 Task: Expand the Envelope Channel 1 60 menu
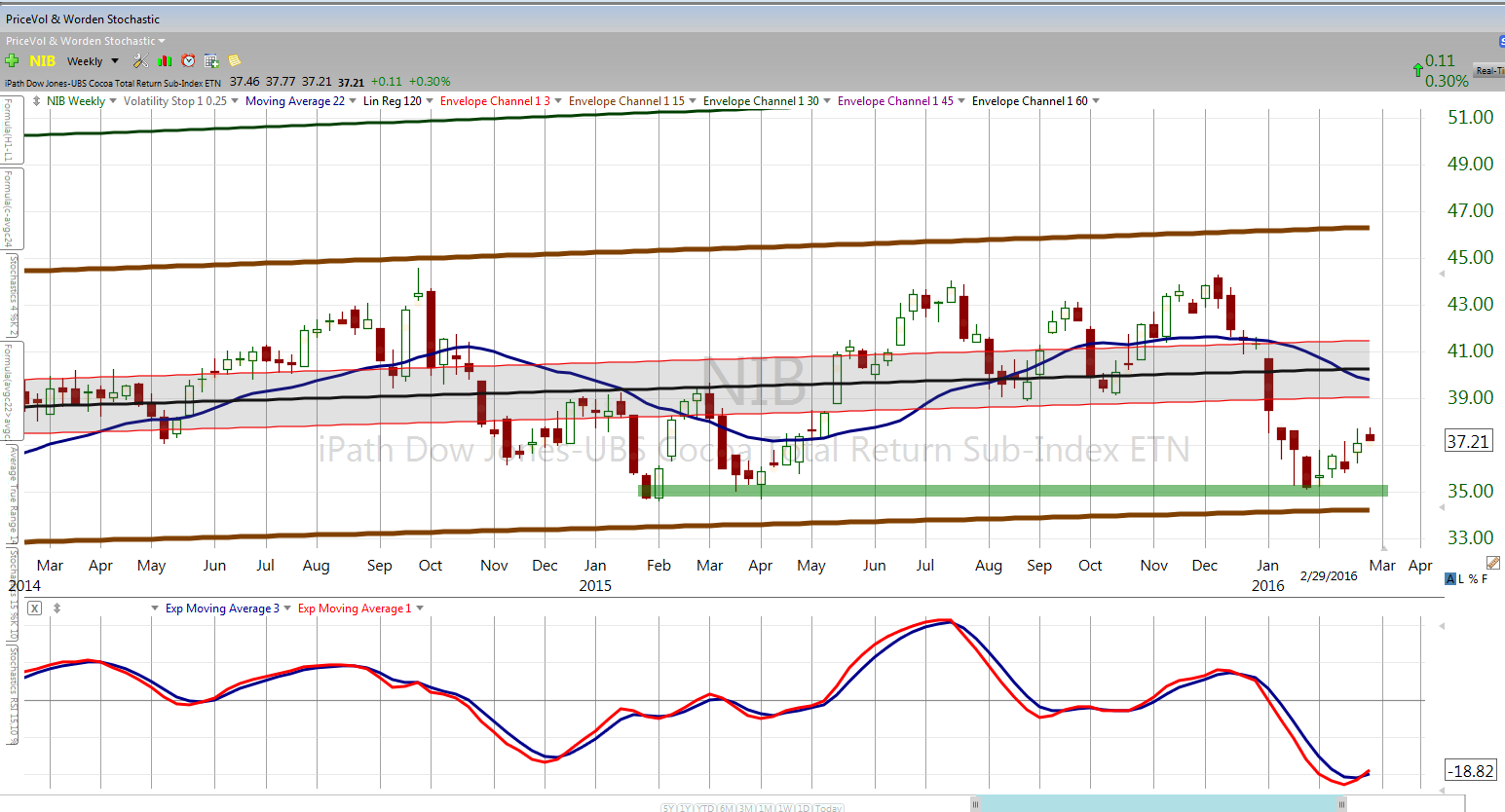point(1096,101)
